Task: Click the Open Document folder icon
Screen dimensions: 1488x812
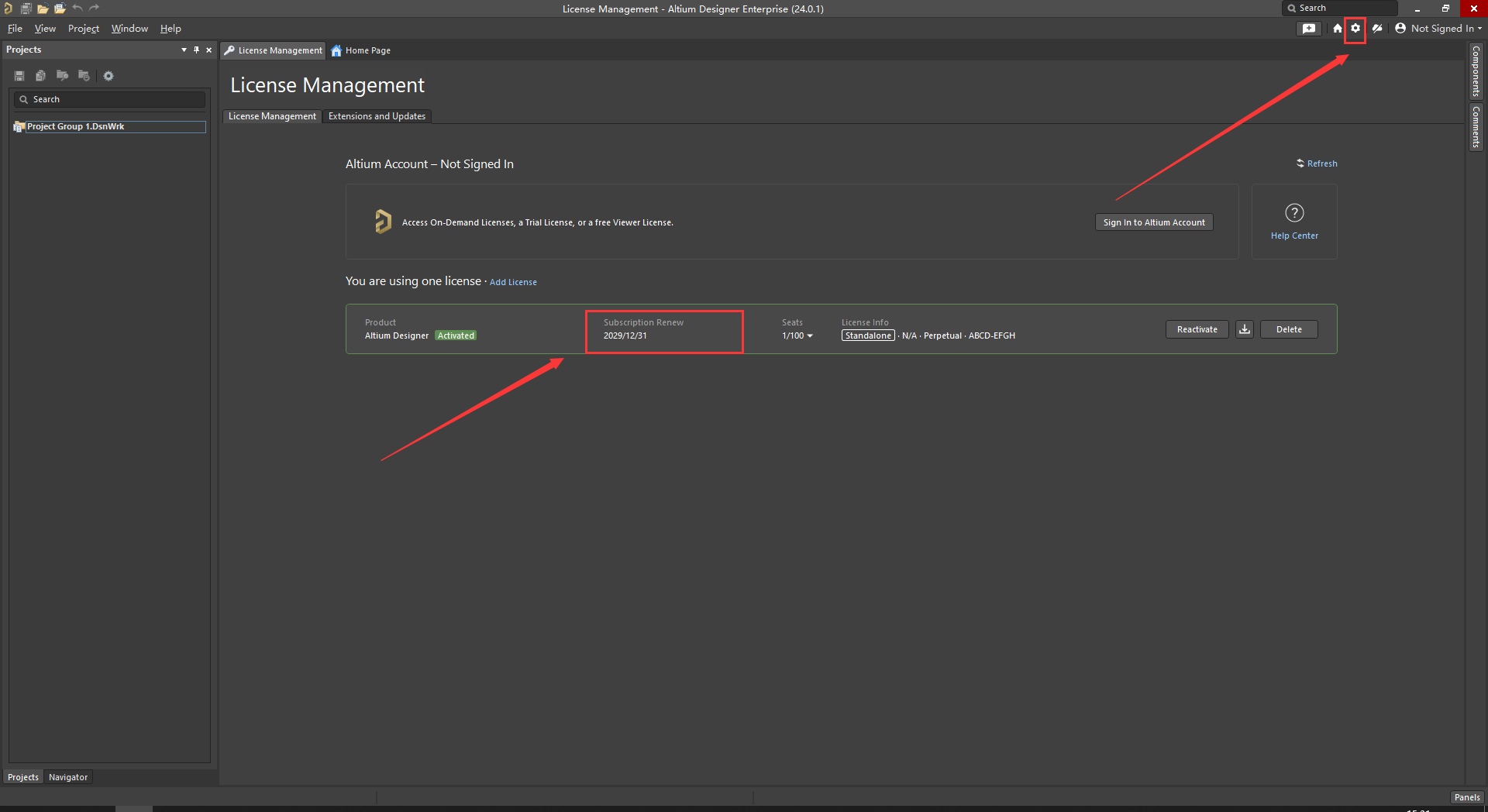Action: tap(43, 9)
